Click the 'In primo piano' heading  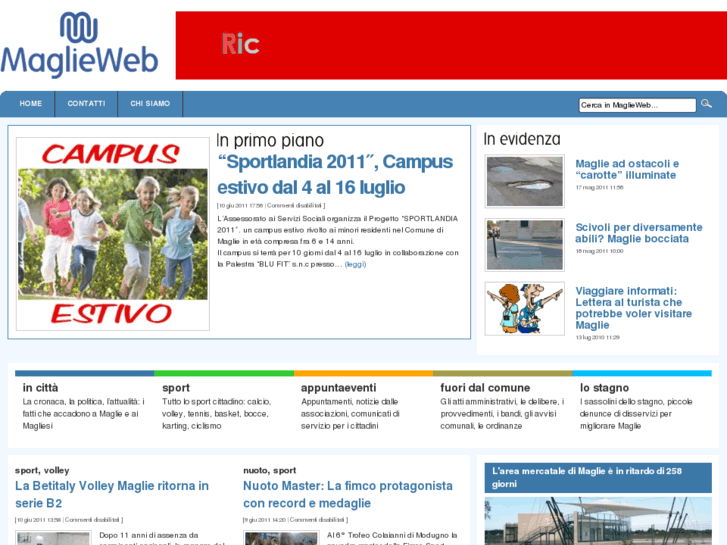tap(270, 140)
